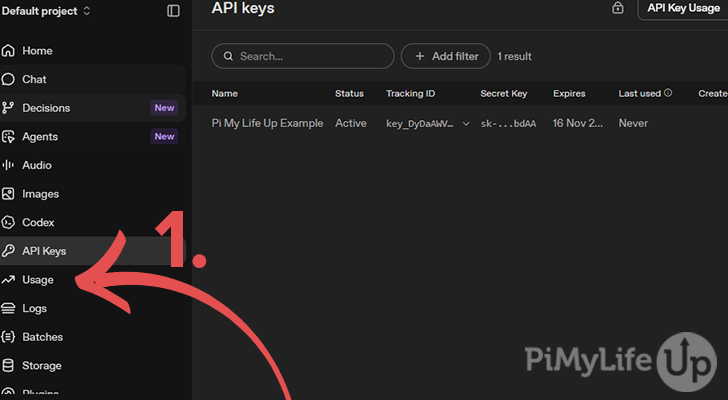The width and height of the screenshot is (728, 400).
Task: Click the Chat bubble icon
Action: [x=8, y=79]
